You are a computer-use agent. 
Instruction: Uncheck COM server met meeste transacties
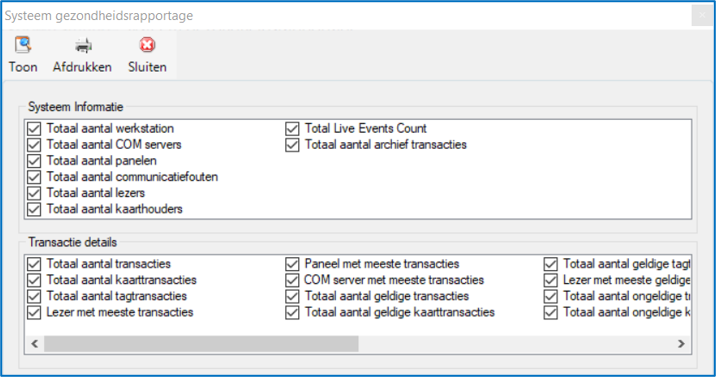tap(292, 280)
